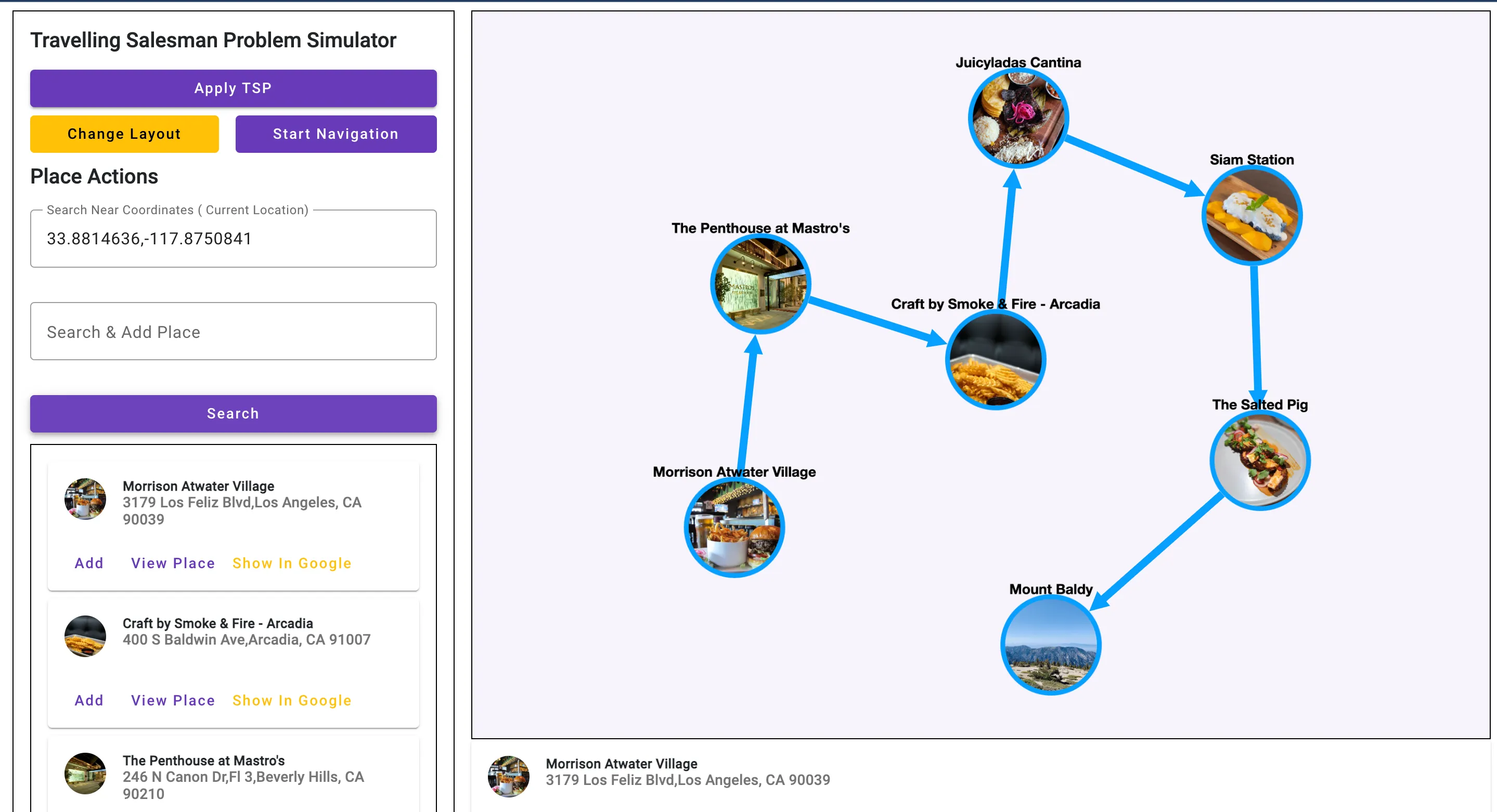
Task: Select the Siam Station graph node
Action: [1252, 215]
